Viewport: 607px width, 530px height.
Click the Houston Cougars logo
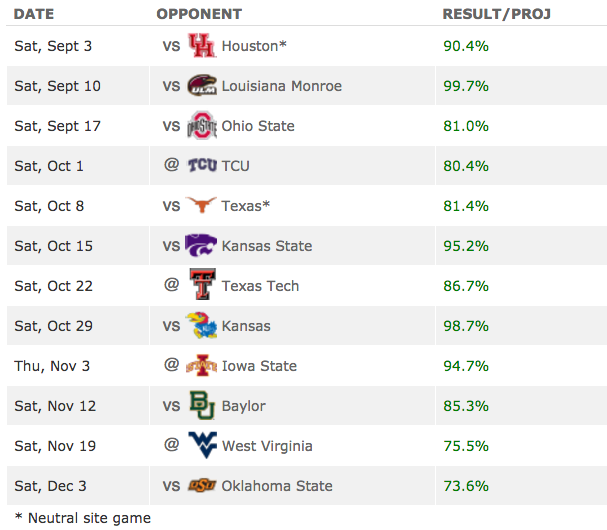201,46
